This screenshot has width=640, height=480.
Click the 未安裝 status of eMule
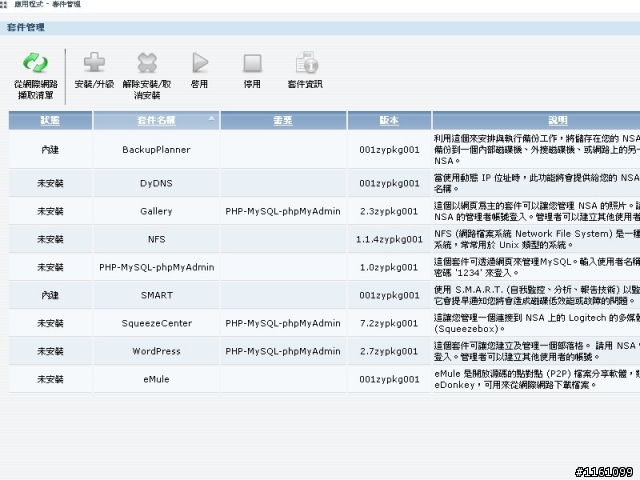(x=50, y=379)
